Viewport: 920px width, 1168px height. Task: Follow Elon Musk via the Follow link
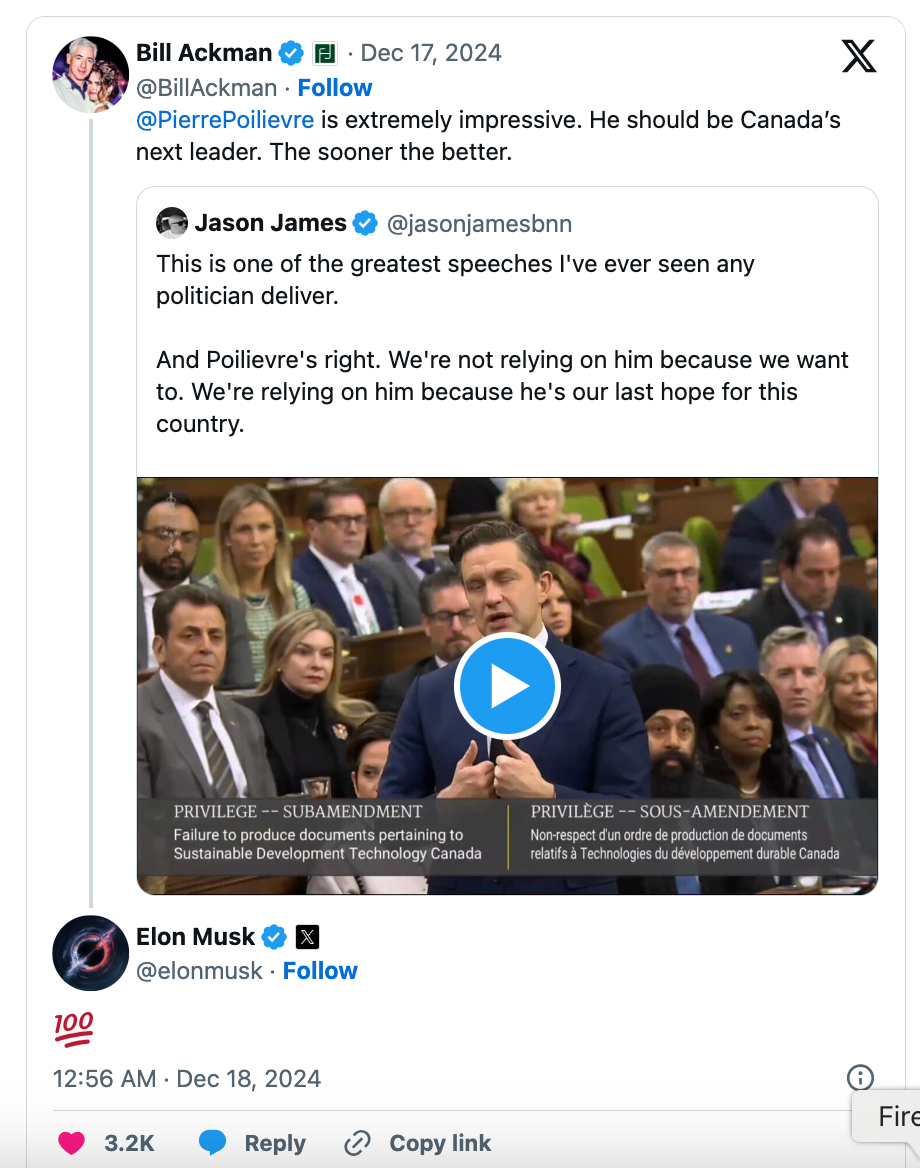(320, 971)
